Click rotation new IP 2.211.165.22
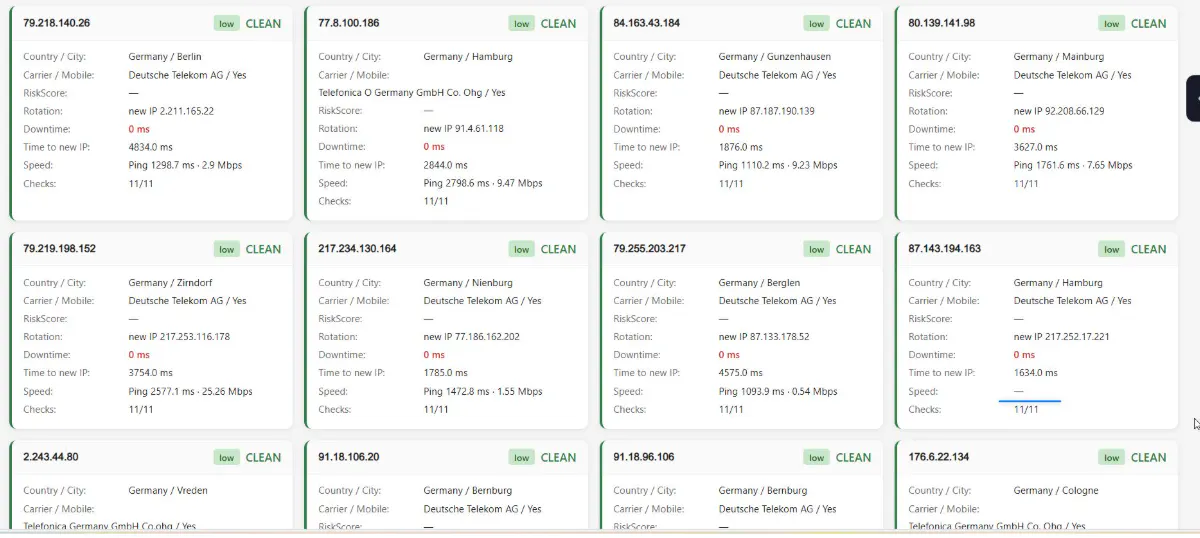 [x=171, y=111]
